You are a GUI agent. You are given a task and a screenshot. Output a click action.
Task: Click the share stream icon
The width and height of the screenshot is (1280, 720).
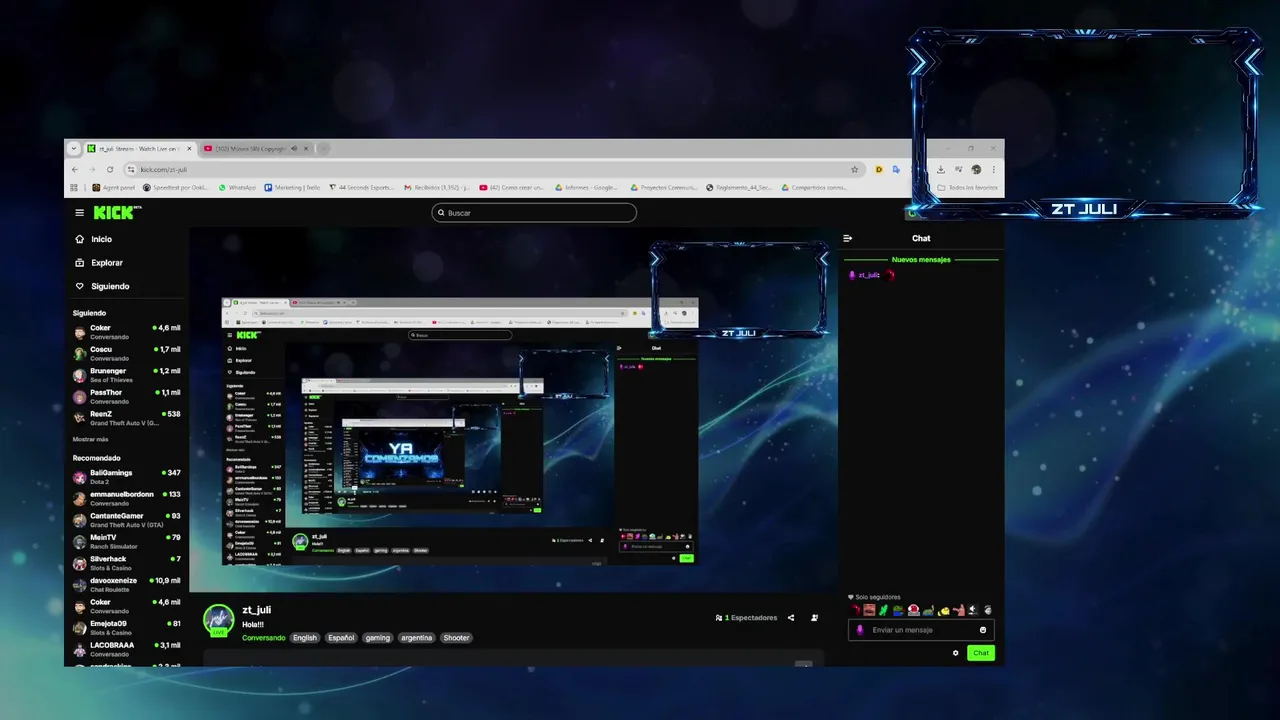[x=791, y=618]
